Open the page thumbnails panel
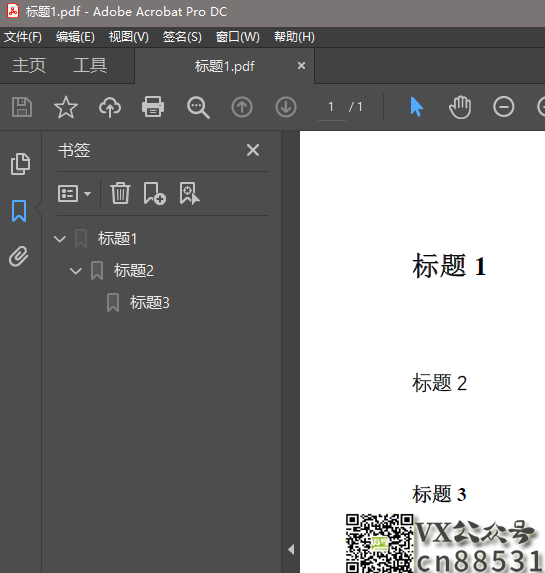 coord(20,164)
